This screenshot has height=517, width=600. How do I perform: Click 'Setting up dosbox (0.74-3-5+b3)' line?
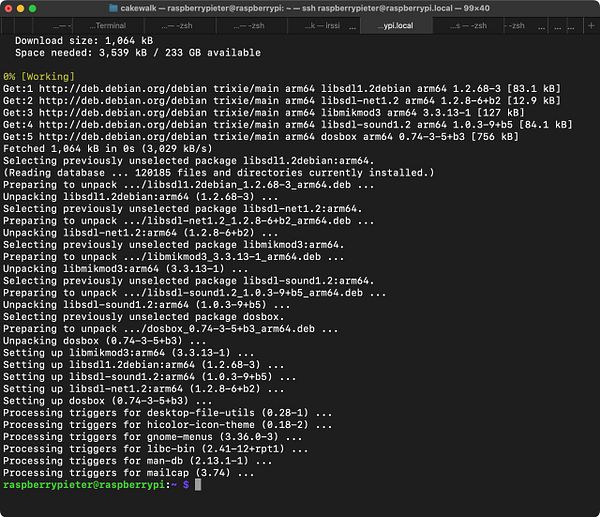coord(108,401)
